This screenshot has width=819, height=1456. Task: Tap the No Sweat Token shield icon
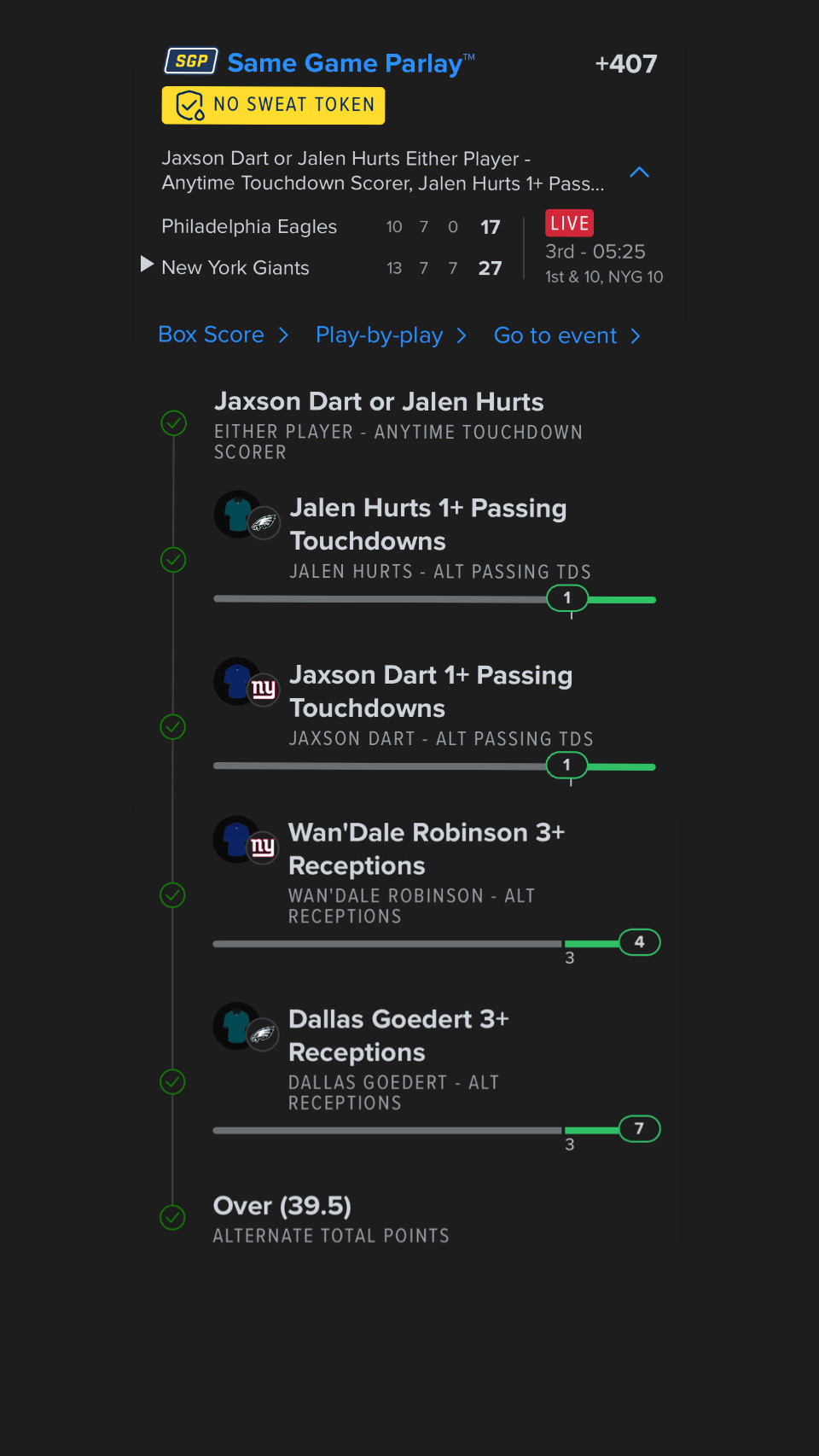[x=189, y=106]
